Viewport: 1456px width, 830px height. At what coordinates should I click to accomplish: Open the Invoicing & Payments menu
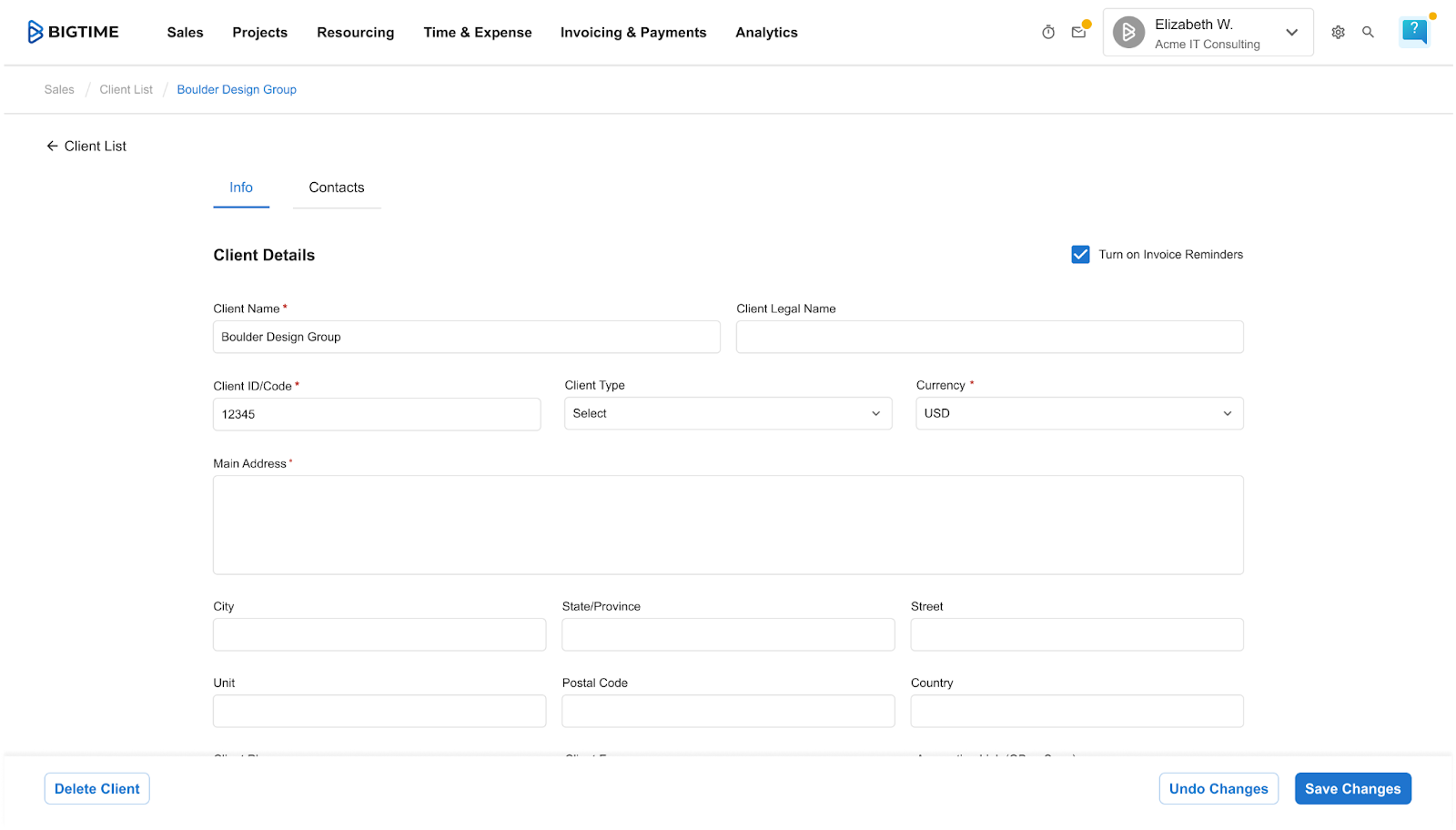tap(632, 33)
